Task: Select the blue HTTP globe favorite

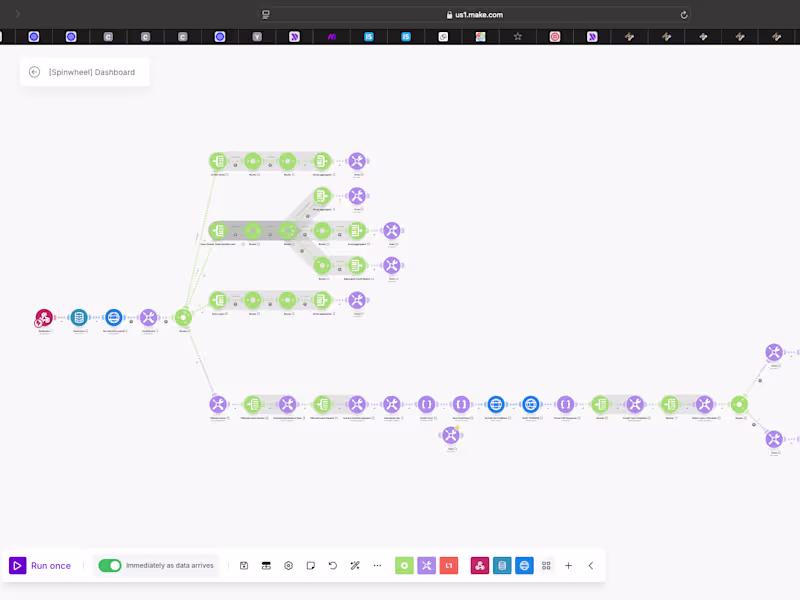Action: click(524, 565)
